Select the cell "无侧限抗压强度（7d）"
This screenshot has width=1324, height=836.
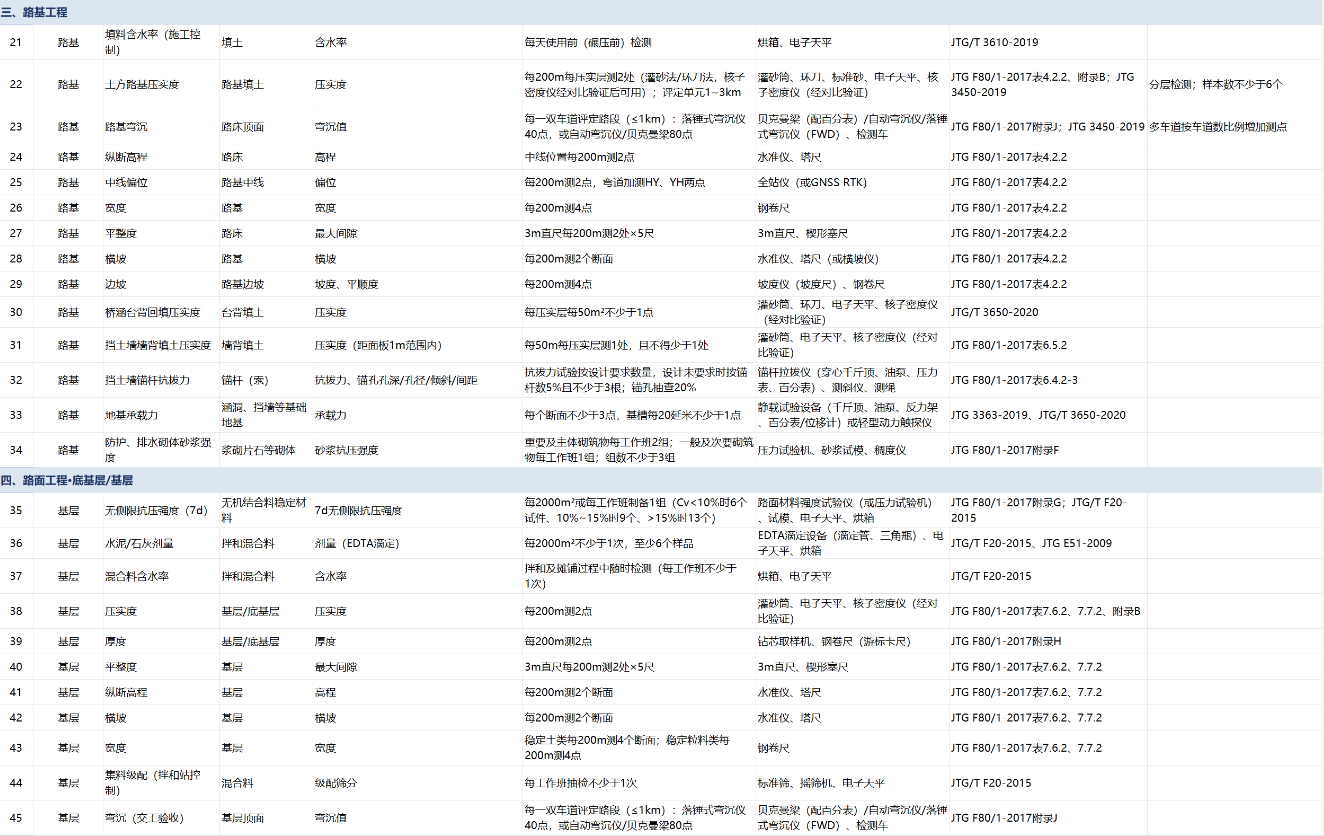(156, 511)
